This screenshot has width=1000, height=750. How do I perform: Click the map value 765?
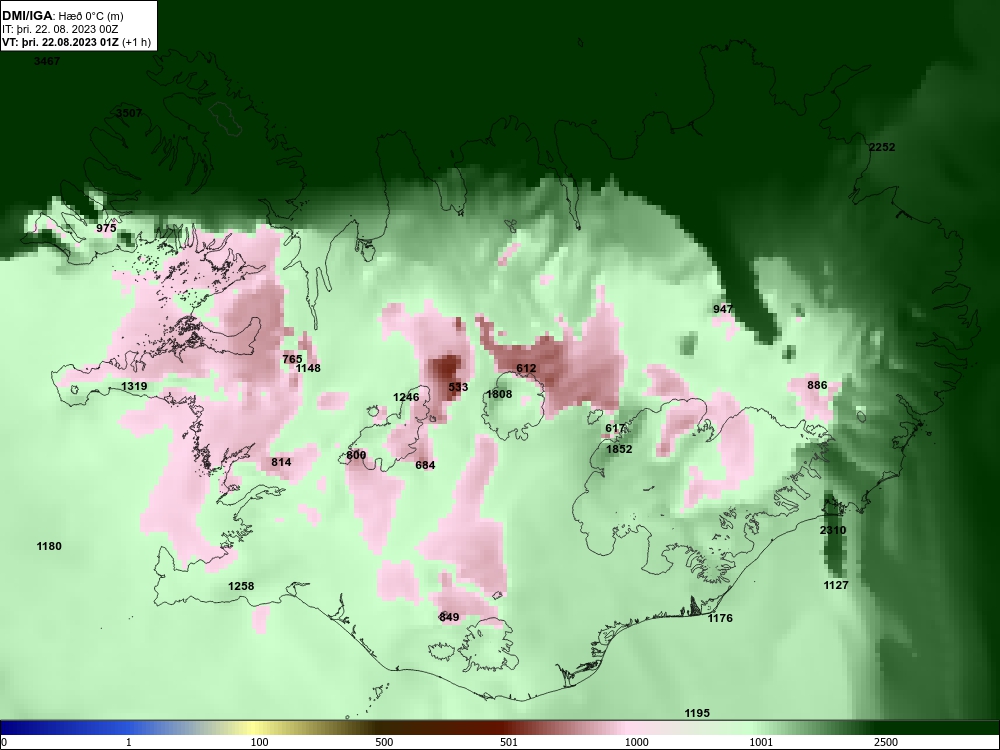pos(292,359)
